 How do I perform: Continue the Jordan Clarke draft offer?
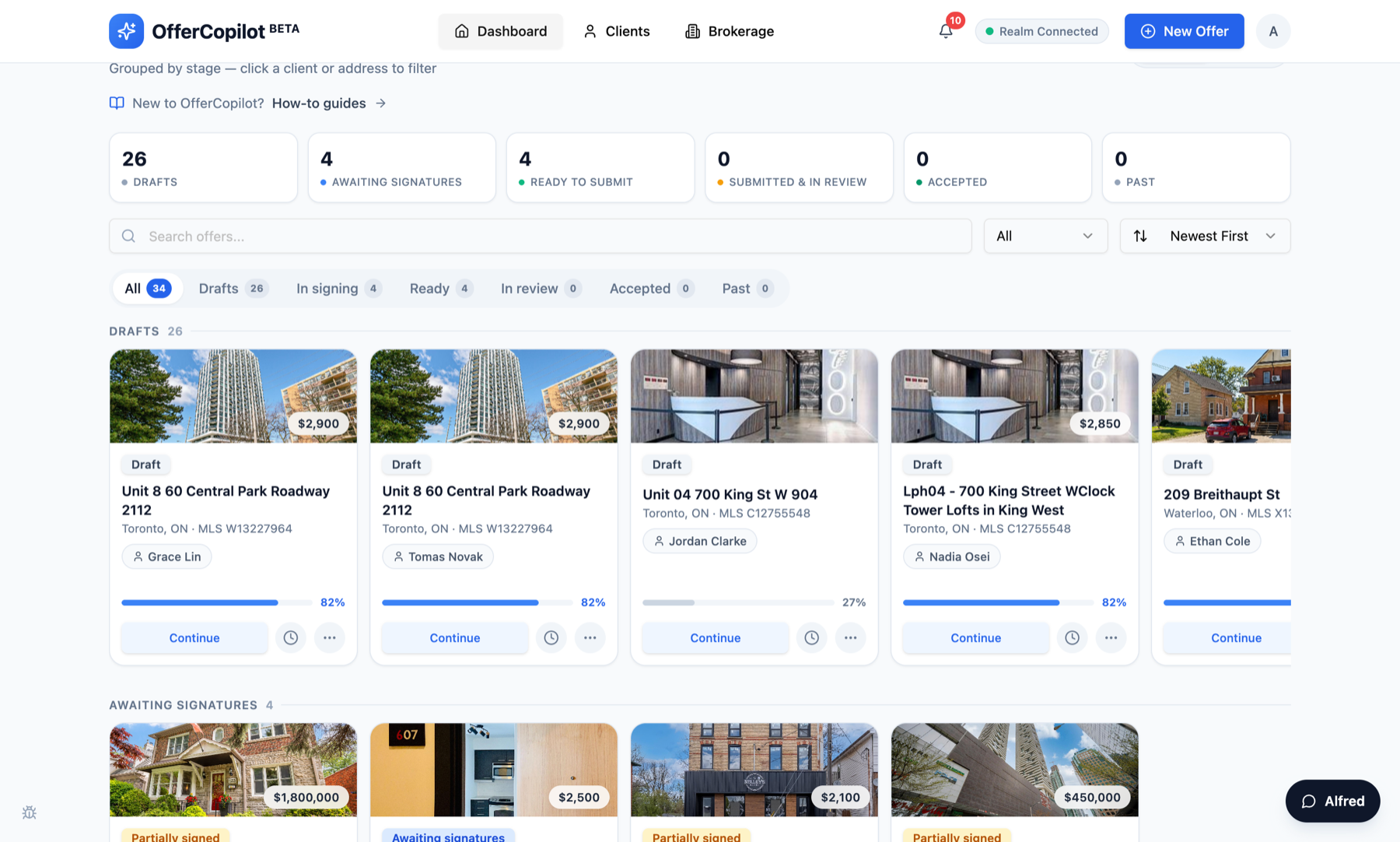[716, 637]
